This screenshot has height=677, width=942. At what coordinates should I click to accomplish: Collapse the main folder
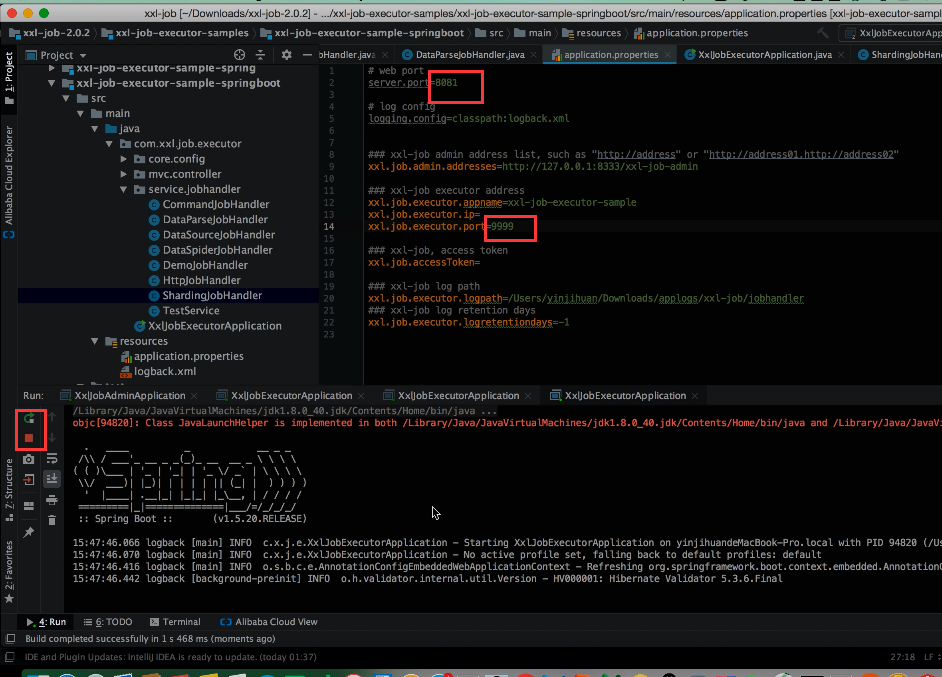81,113
